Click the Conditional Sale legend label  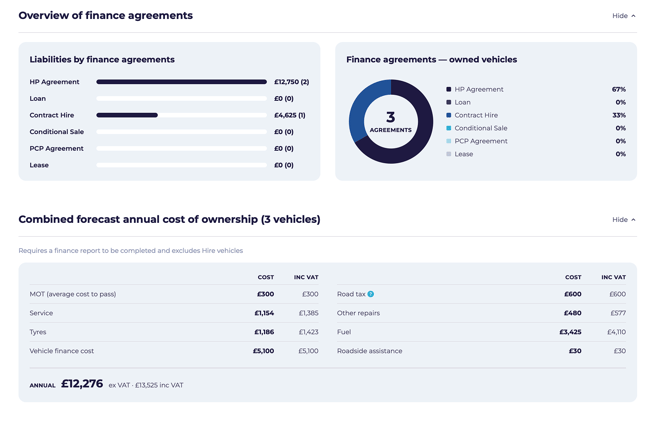[x=481, y=128]
